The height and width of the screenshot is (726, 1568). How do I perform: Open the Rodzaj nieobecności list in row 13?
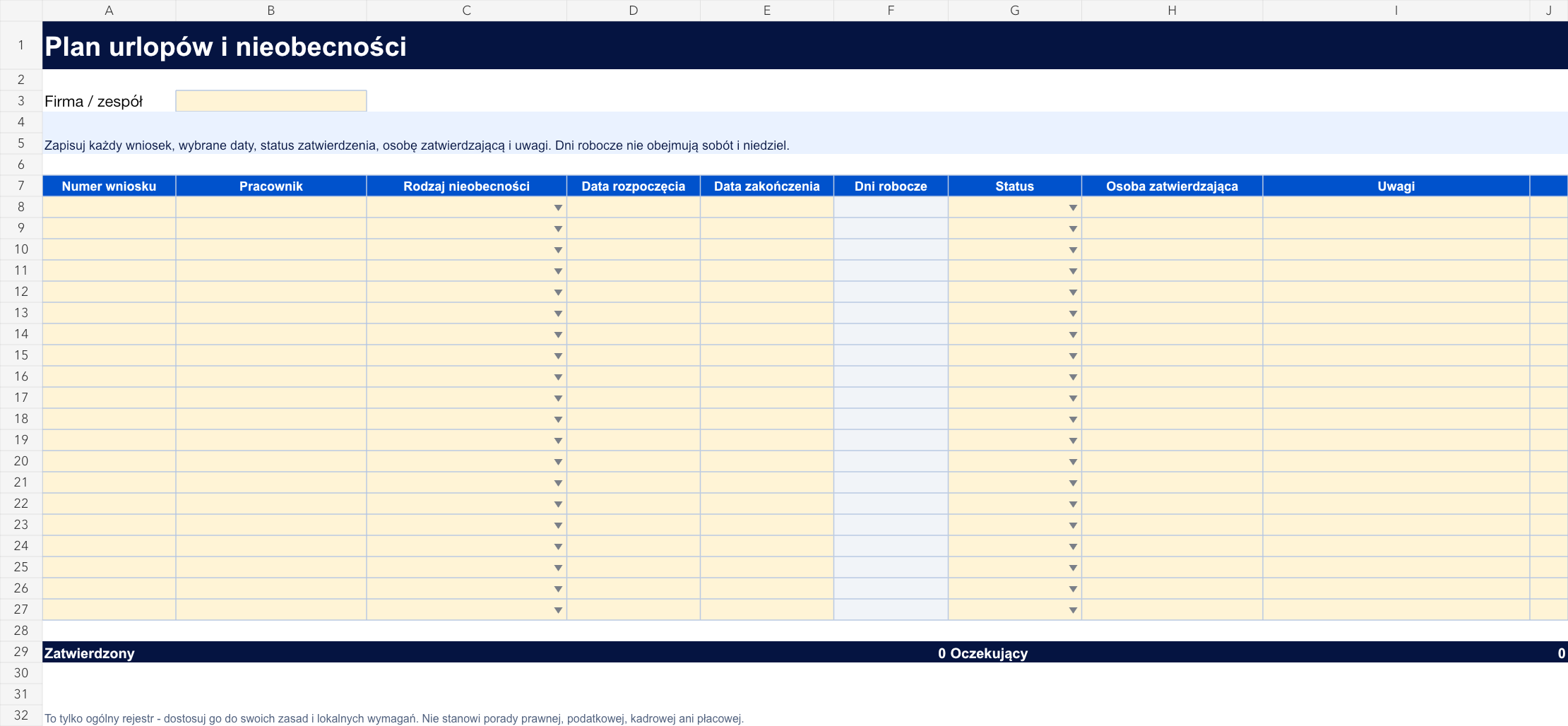tap(558, 314)
